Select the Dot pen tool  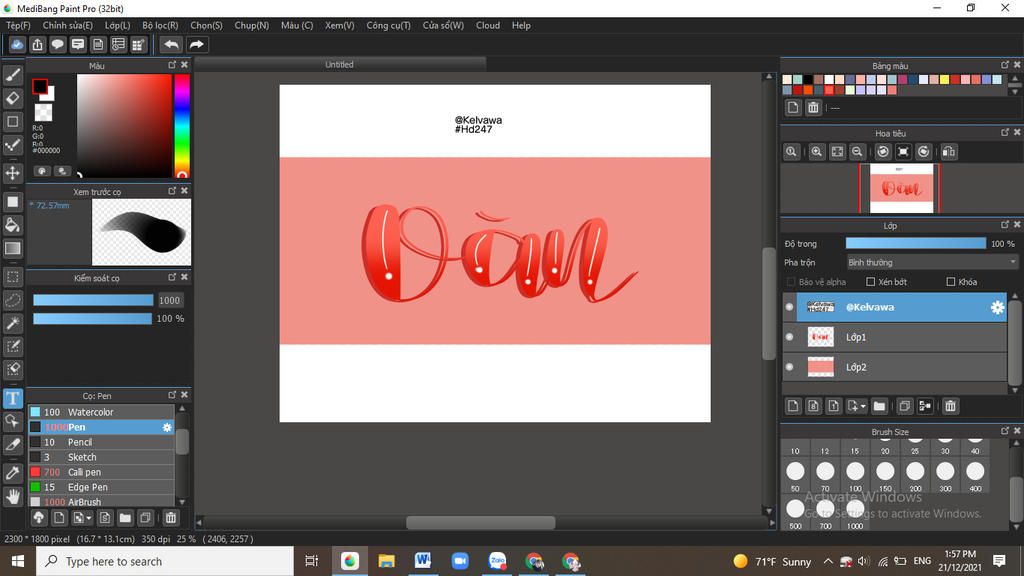pyautogui.click(x=12, y=145)
